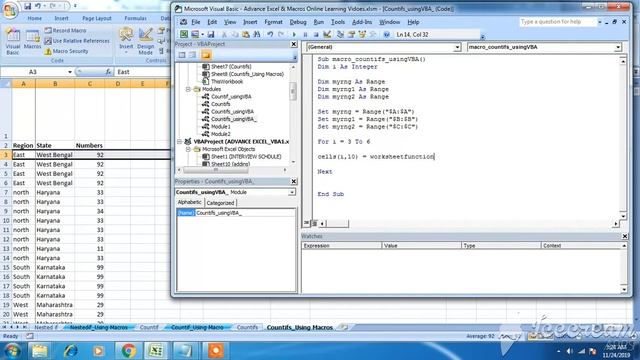This screenshot has height=360, width=640.
Task: Close the Watches pane
Action: click(624, 236)
